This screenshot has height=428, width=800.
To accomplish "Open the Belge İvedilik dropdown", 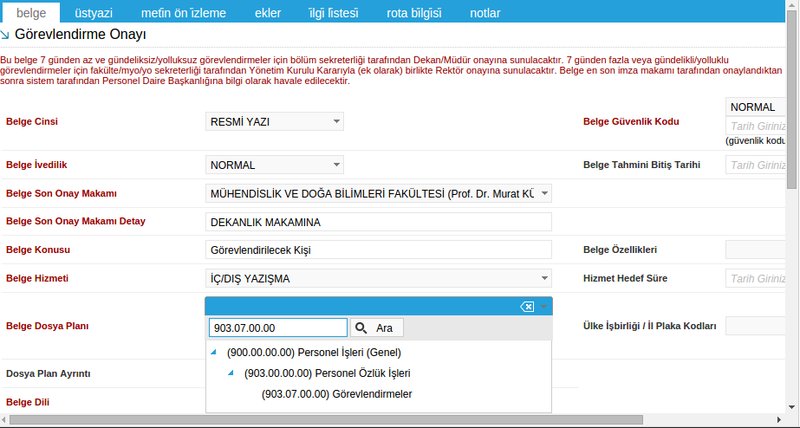I will (x=274, y=164).
